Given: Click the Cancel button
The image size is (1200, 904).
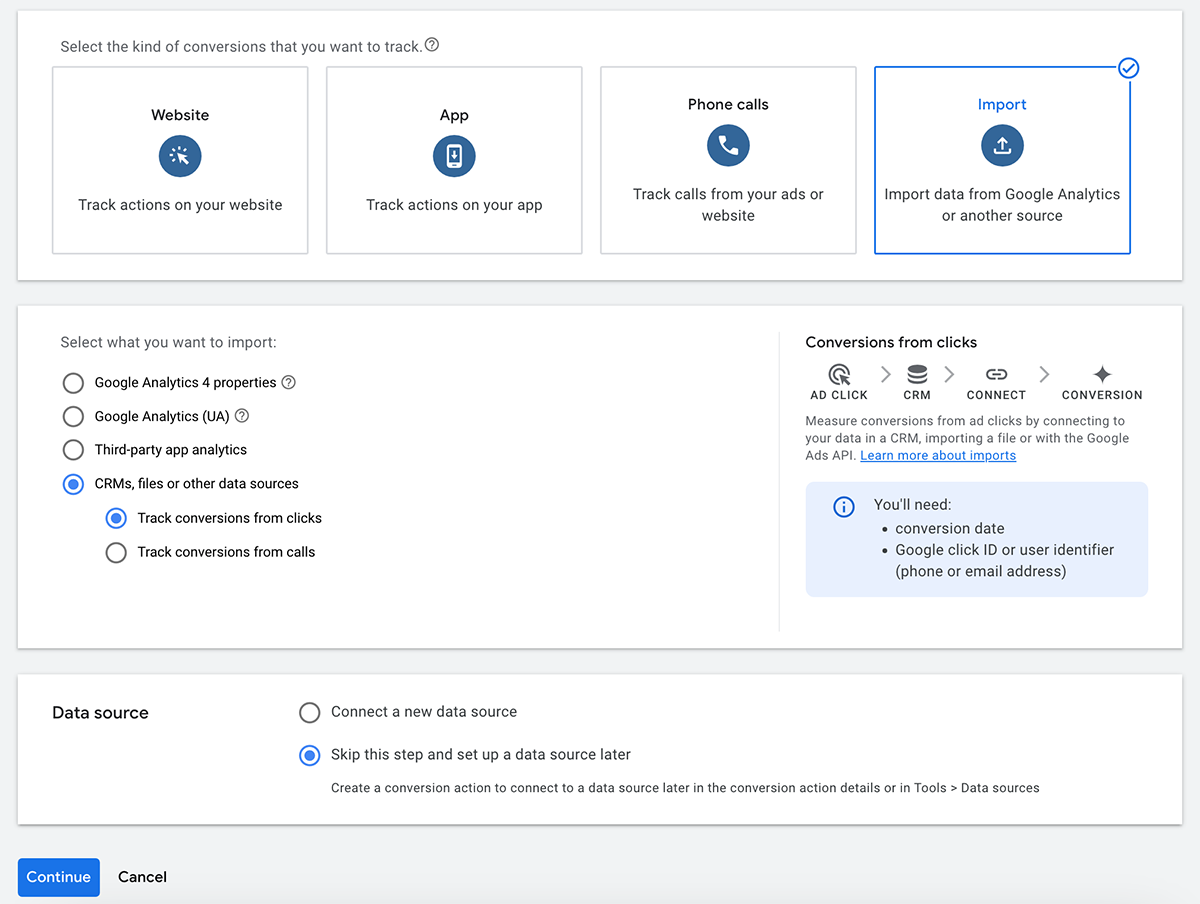Looking at the screenshot, I should pos(142,877).
